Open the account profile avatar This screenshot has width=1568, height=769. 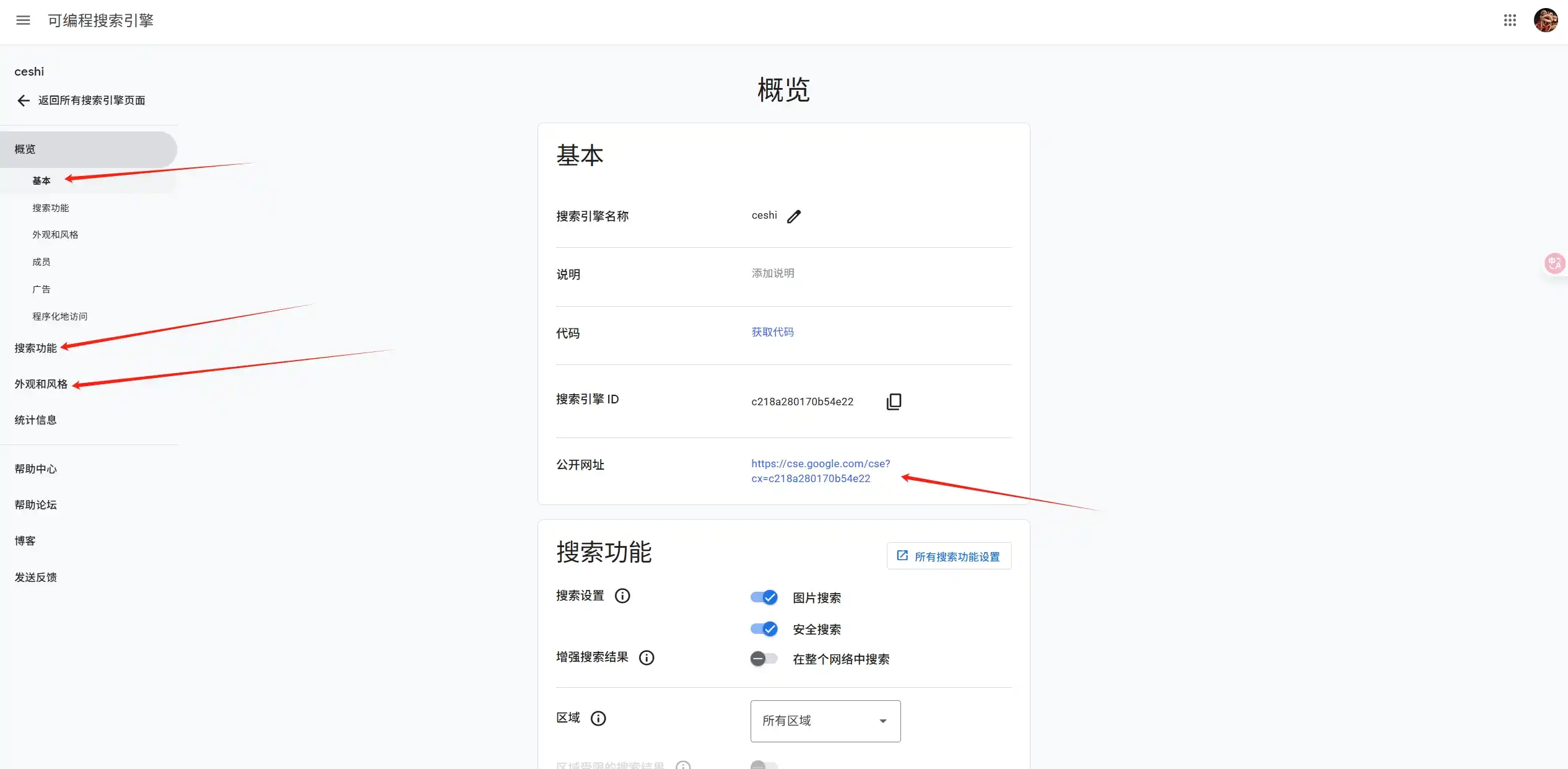pos(1545,20)
